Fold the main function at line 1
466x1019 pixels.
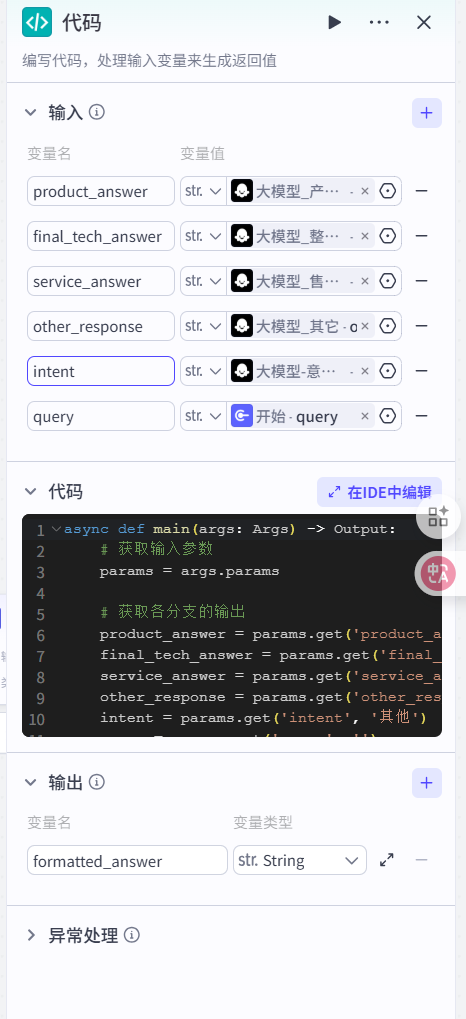tap(56, 529)
